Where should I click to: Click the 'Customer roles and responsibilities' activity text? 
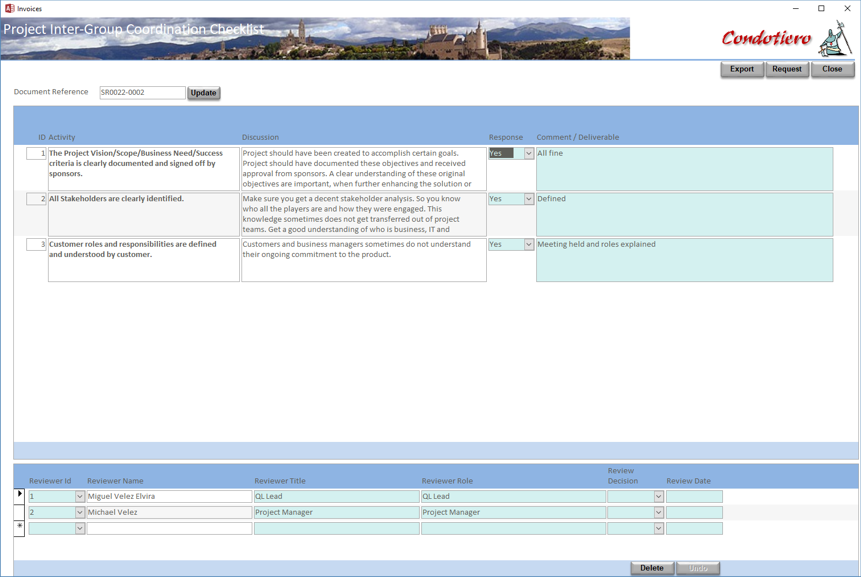[x=144, y=260]
